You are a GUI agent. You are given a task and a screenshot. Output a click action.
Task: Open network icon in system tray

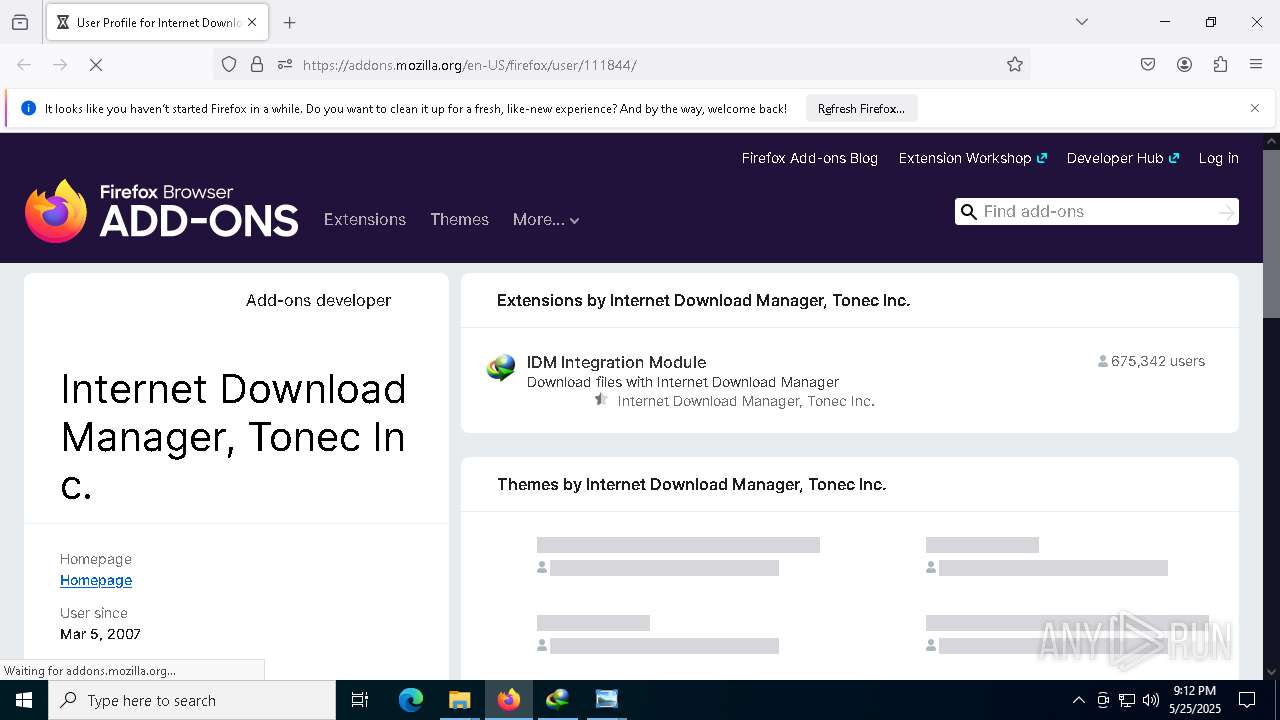point(1126,700)
